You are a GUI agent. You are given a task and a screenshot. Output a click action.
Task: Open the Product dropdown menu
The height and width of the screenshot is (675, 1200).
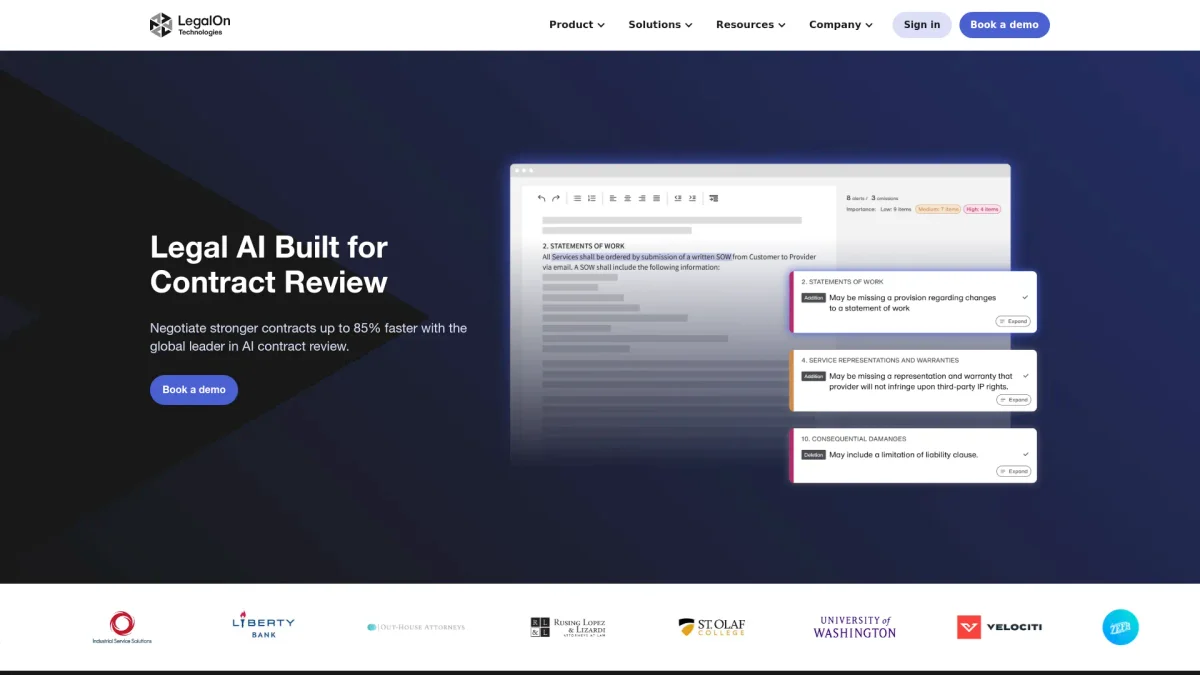(576, 25)
